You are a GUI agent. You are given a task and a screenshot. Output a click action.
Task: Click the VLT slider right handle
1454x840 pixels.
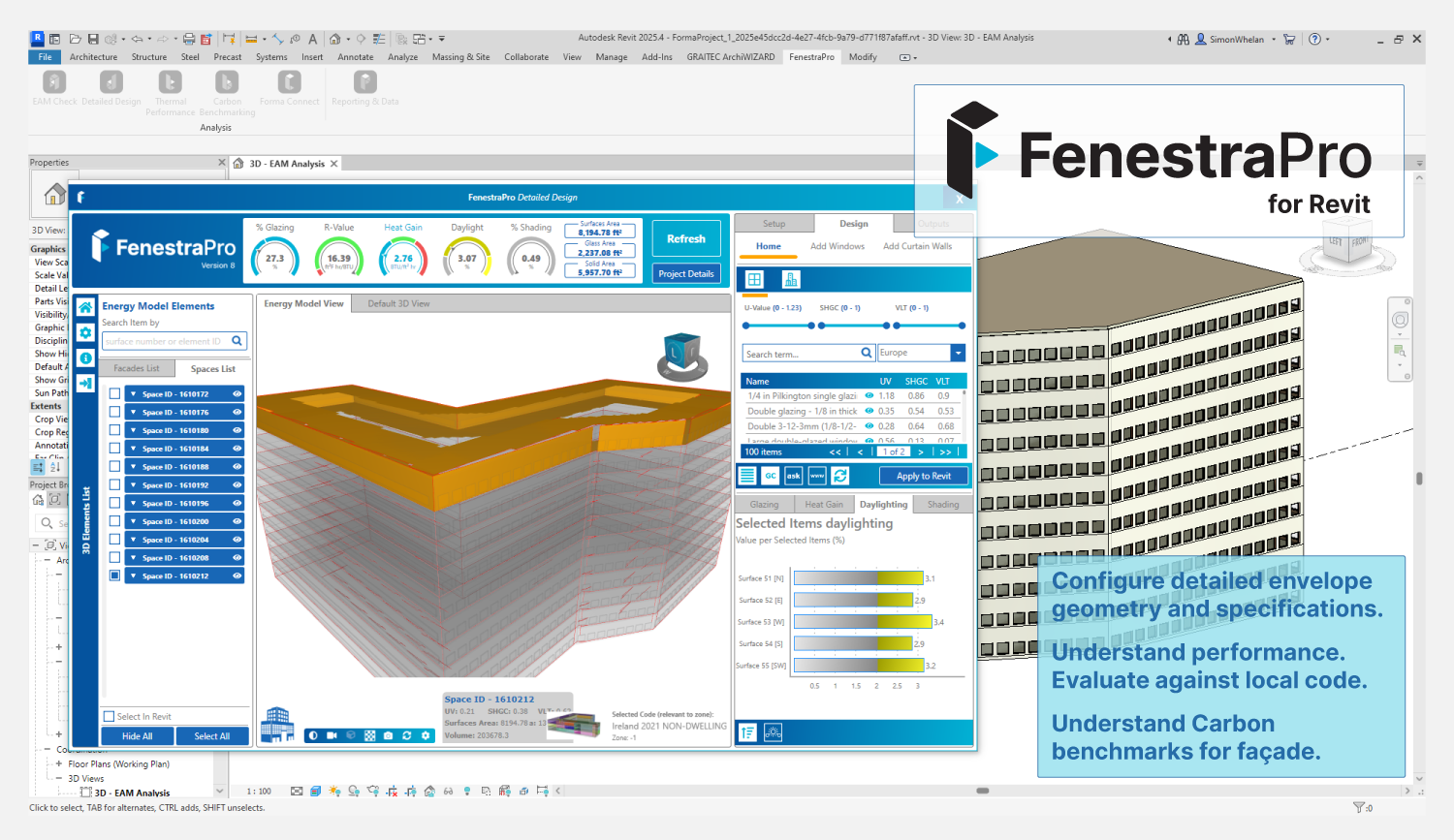pos(962,326)
